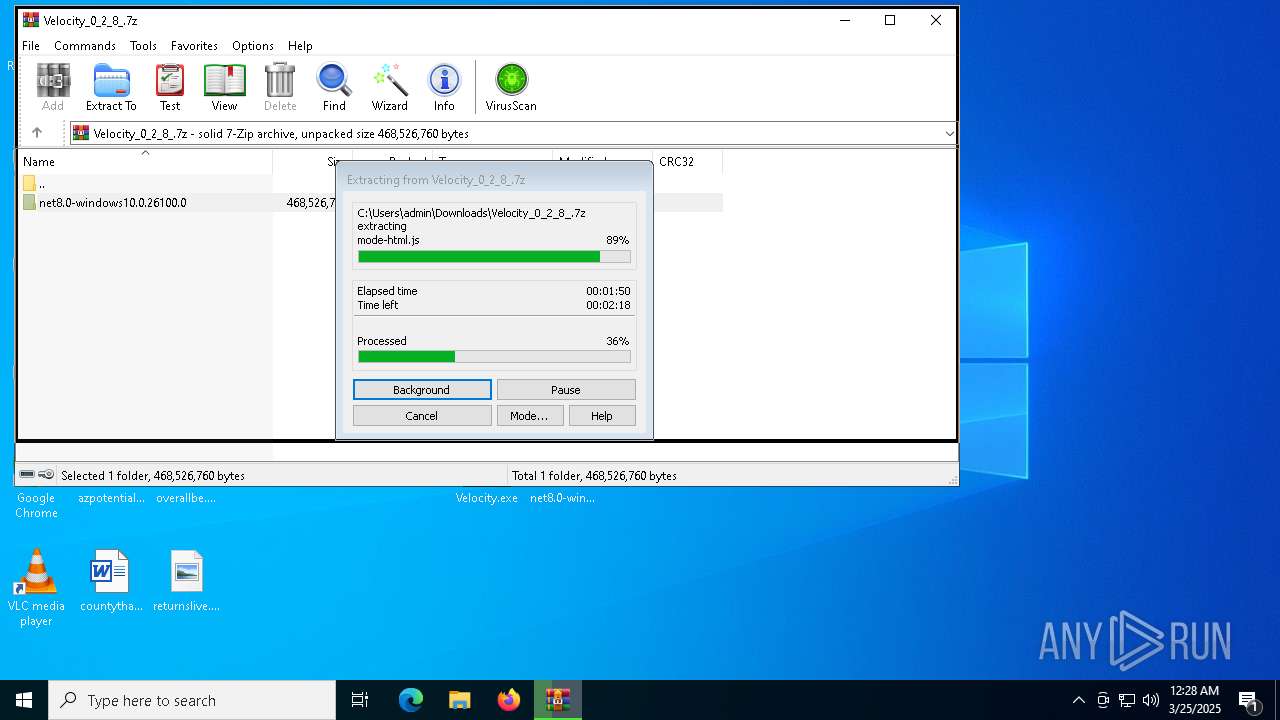Open the Options menu

coord(253,46)
